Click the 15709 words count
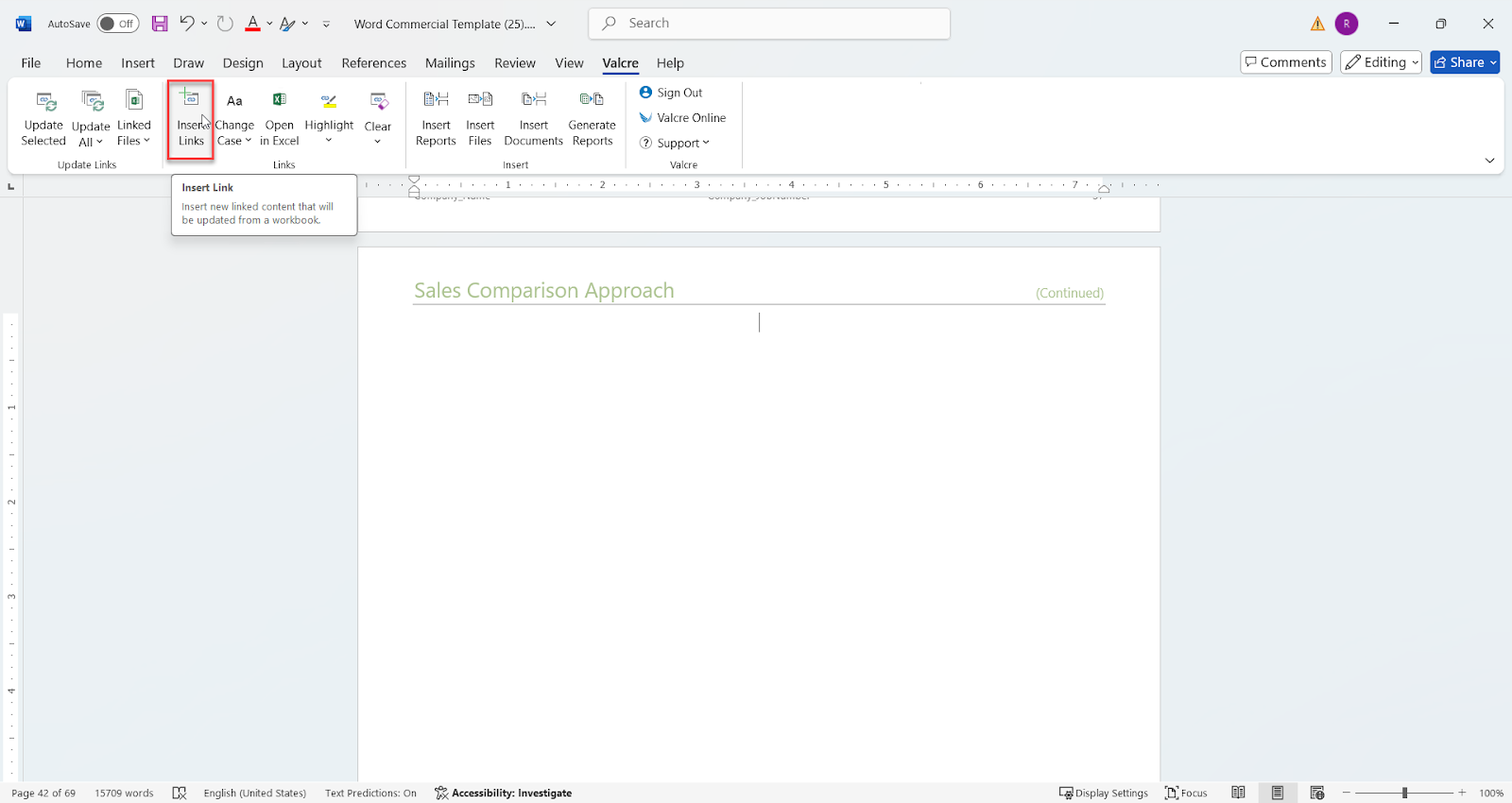 [124, 793]
